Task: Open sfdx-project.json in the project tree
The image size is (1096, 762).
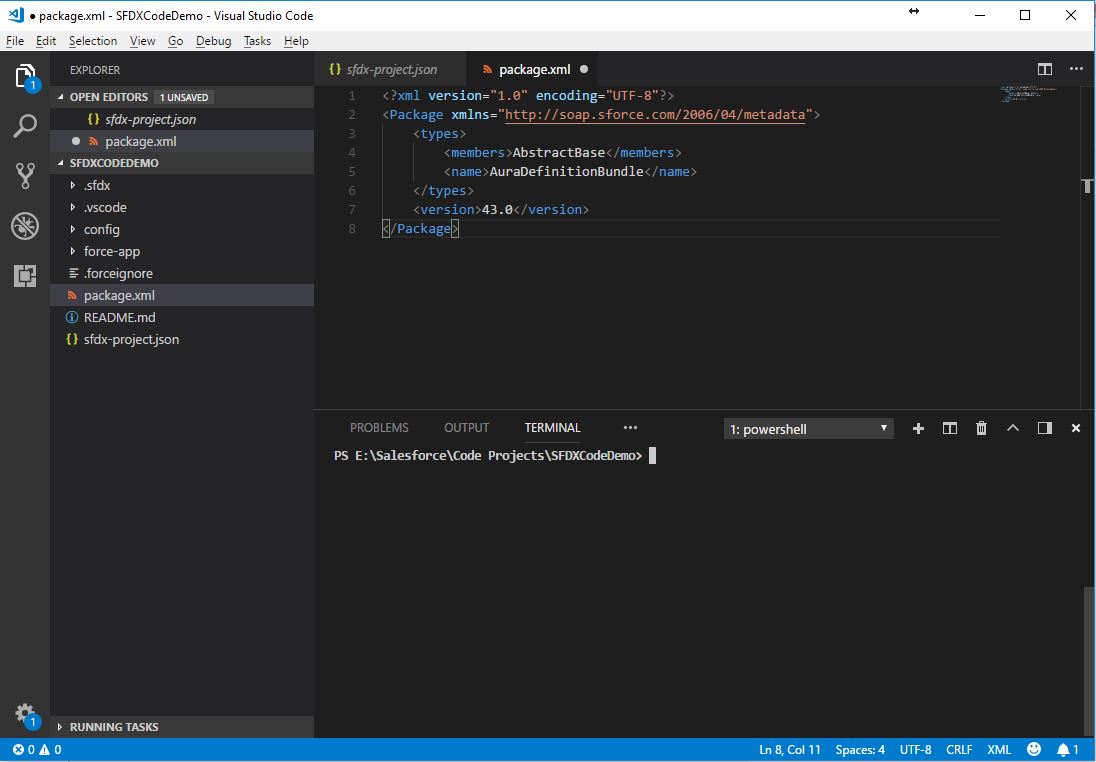Action: pyautogui.click(x=182, y=340)
